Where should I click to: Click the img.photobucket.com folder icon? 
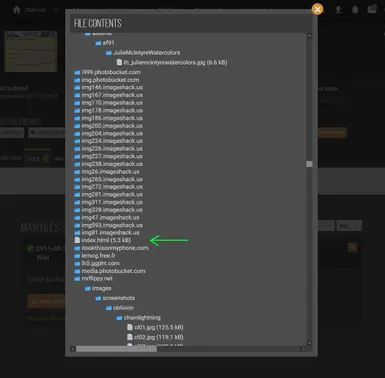[77, 80]
